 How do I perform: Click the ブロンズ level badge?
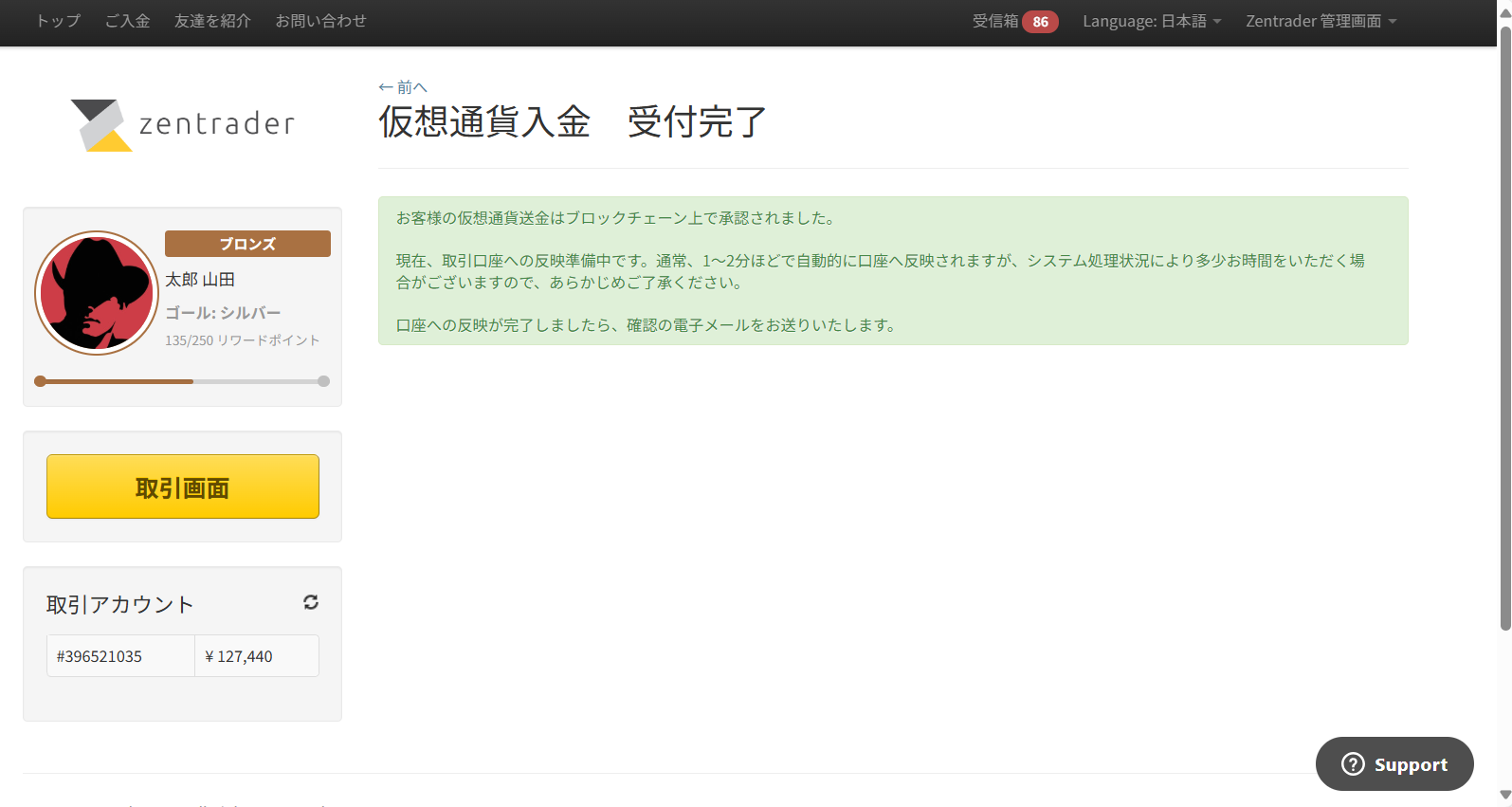click(247, 244)
